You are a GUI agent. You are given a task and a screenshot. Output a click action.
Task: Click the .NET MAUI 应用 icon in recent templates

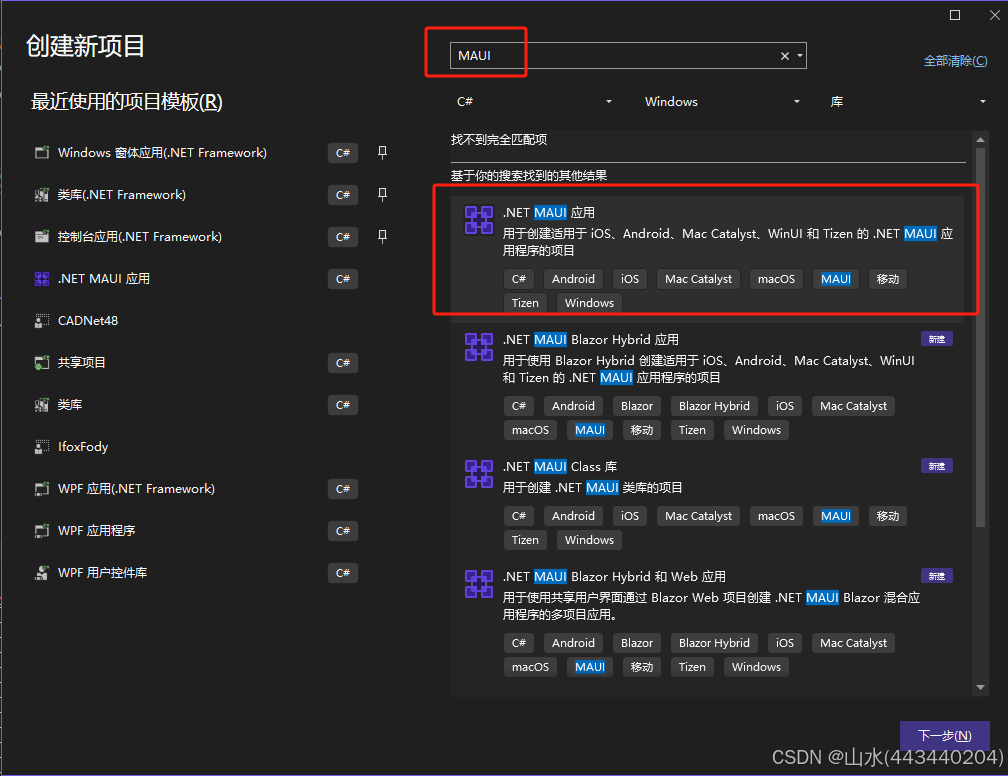pyautogui.click(x=42, y=279)
